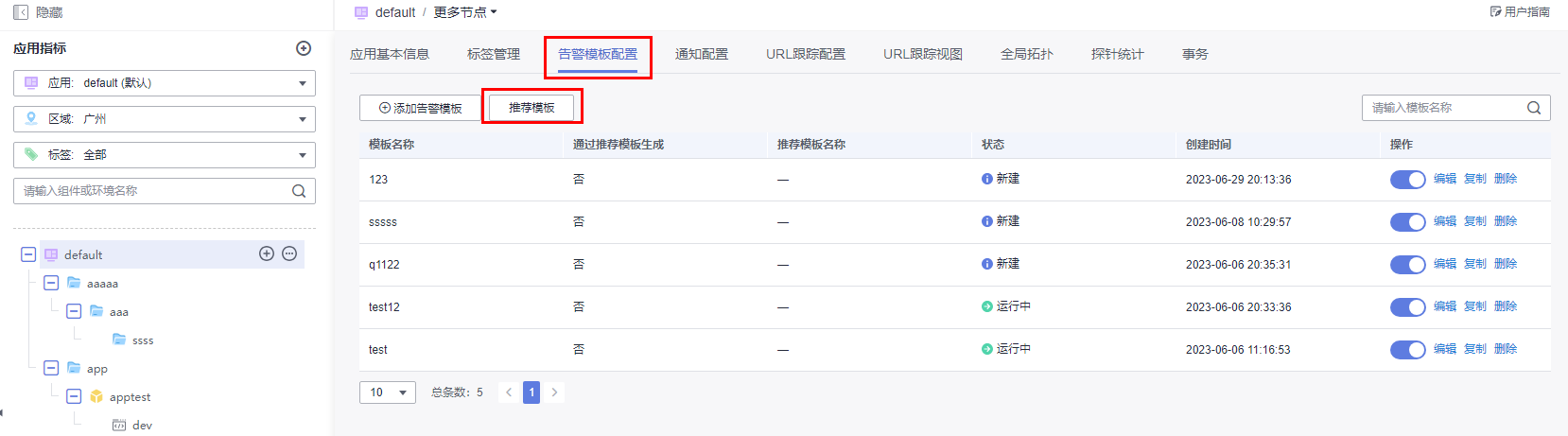The image size is (1568, 436).
Task: Collapse the apptest tree node
Action: pos(74,396)
